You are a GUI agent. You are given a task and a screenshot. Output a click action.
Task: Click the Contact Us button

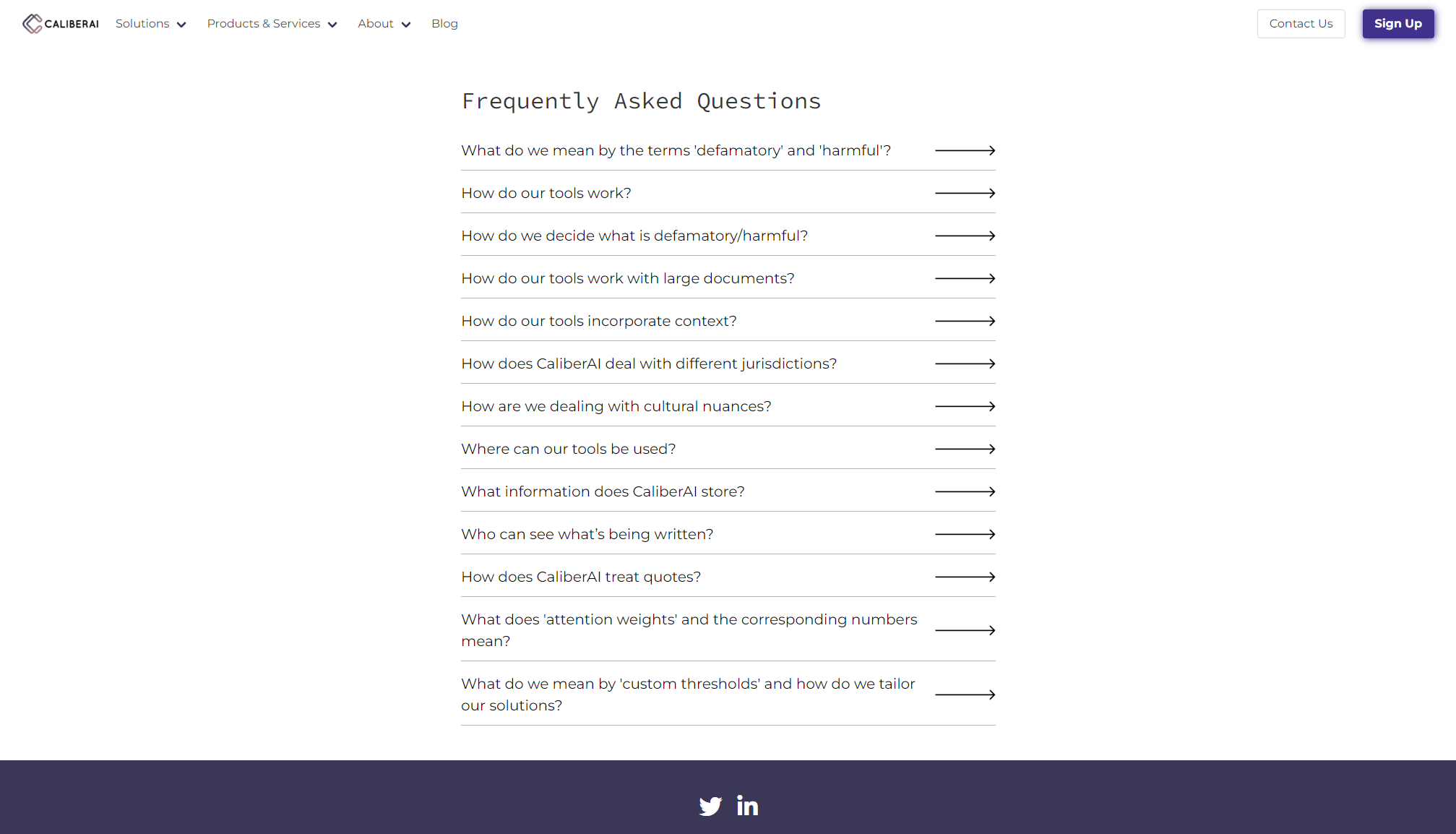(x=1301, y=24)
